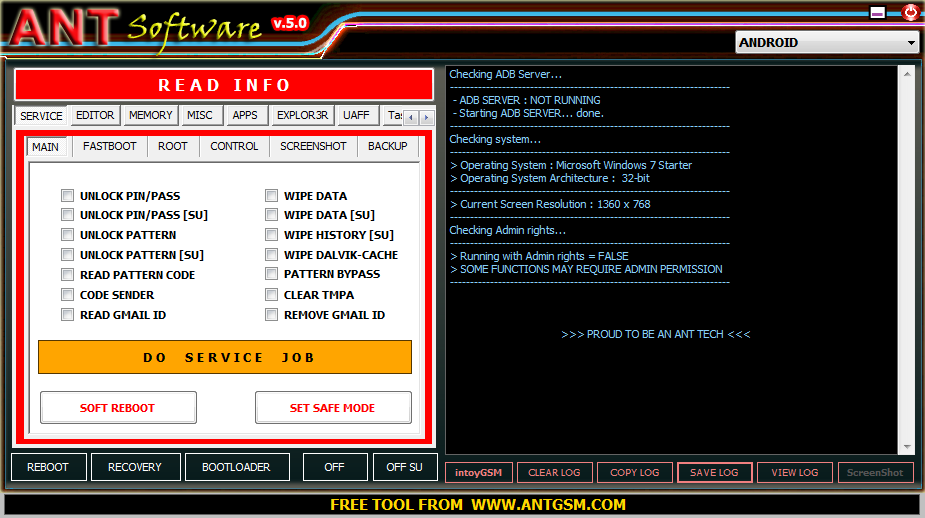Click the intoyGSM button
925x518 pixels.
(x=478, y=473)
